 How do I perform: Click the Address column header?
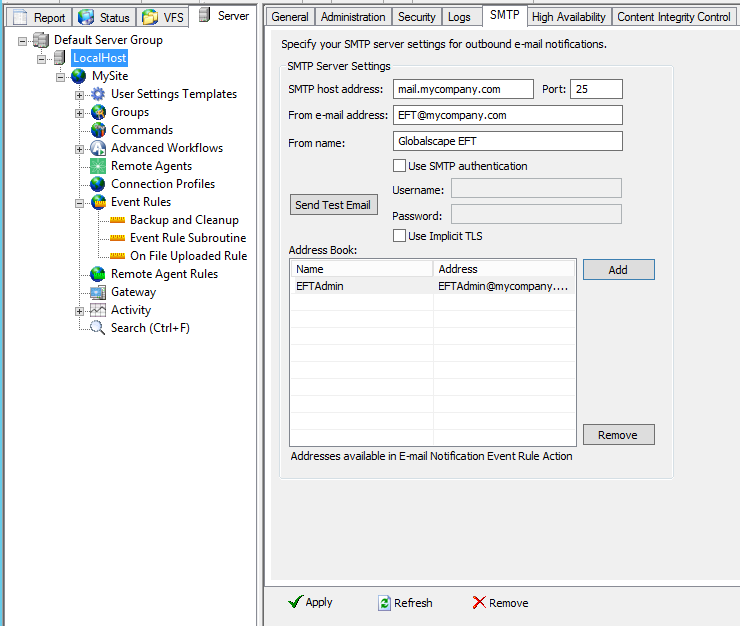(504, 269)
